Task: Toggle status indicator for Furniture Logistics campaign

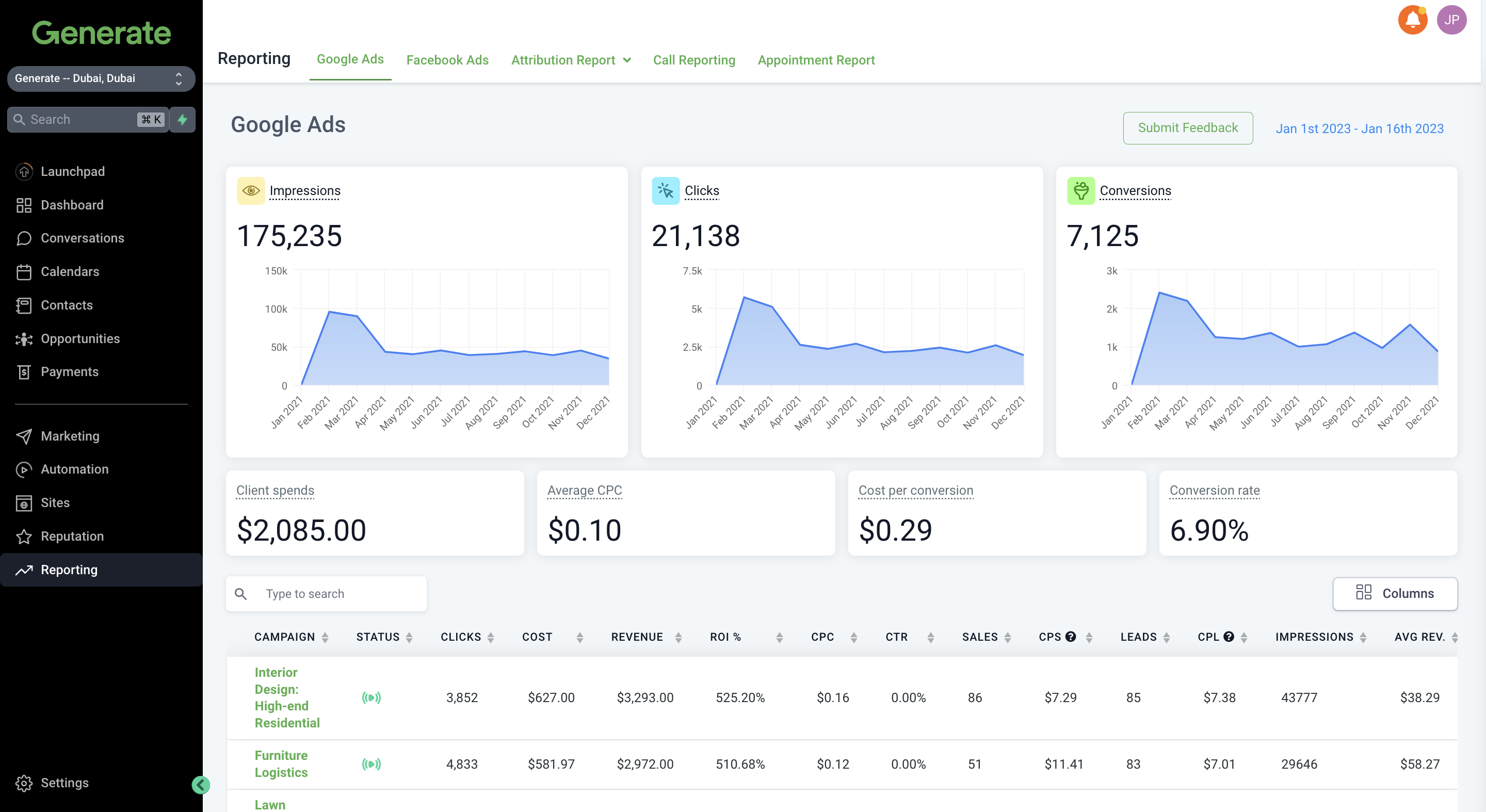Action: [x=372, y=764]
